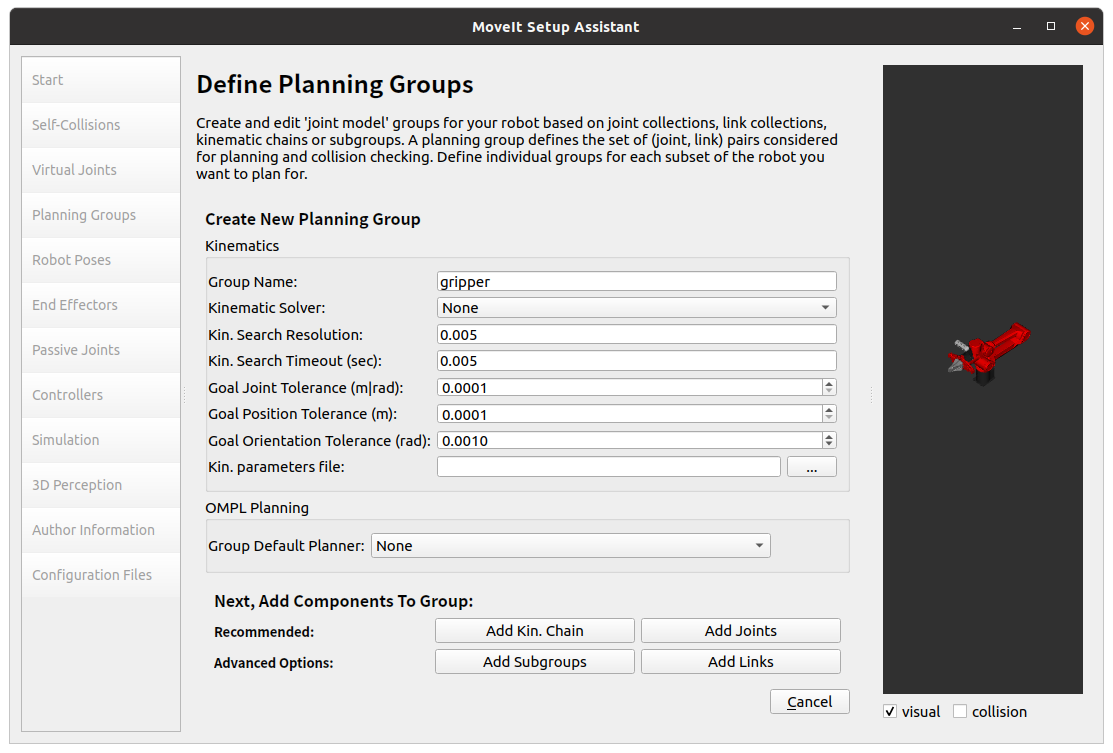Close the MoveIt Setup Assistant window
1113x753 pixels.
tap(1085, 26)
